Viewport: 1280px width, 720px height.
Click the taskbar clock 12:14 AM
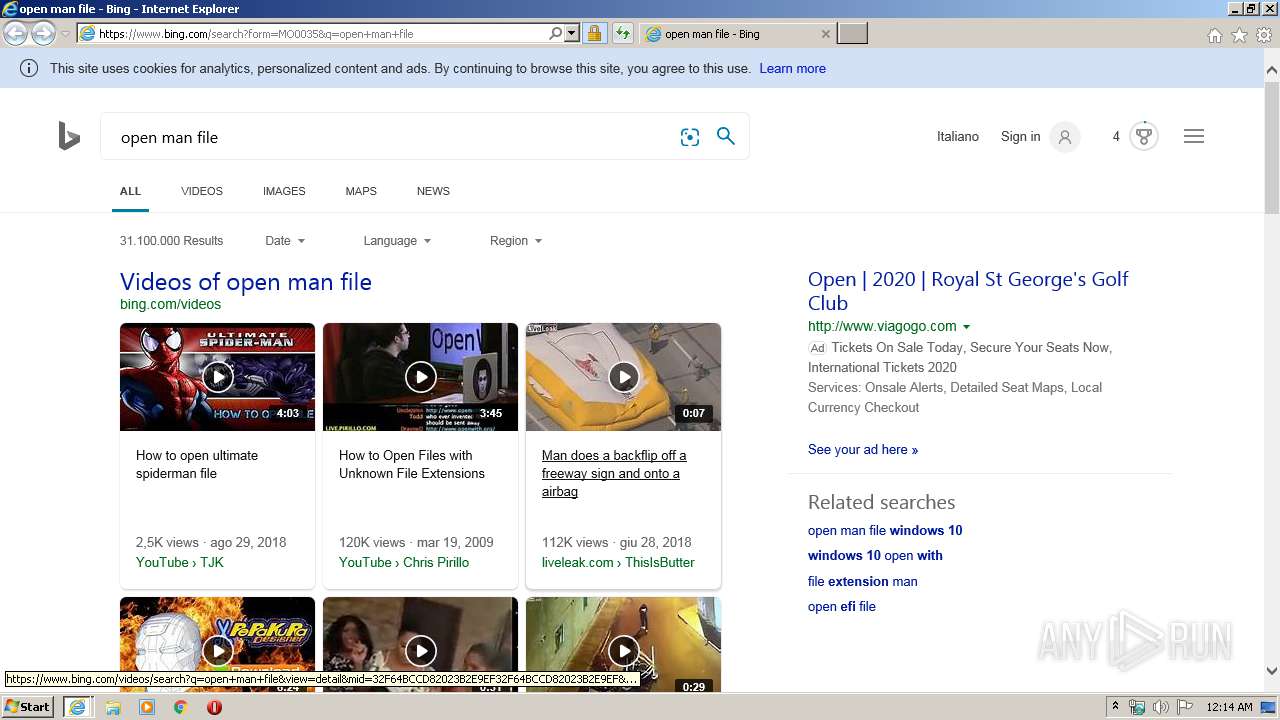click(x=1229, y=707)
